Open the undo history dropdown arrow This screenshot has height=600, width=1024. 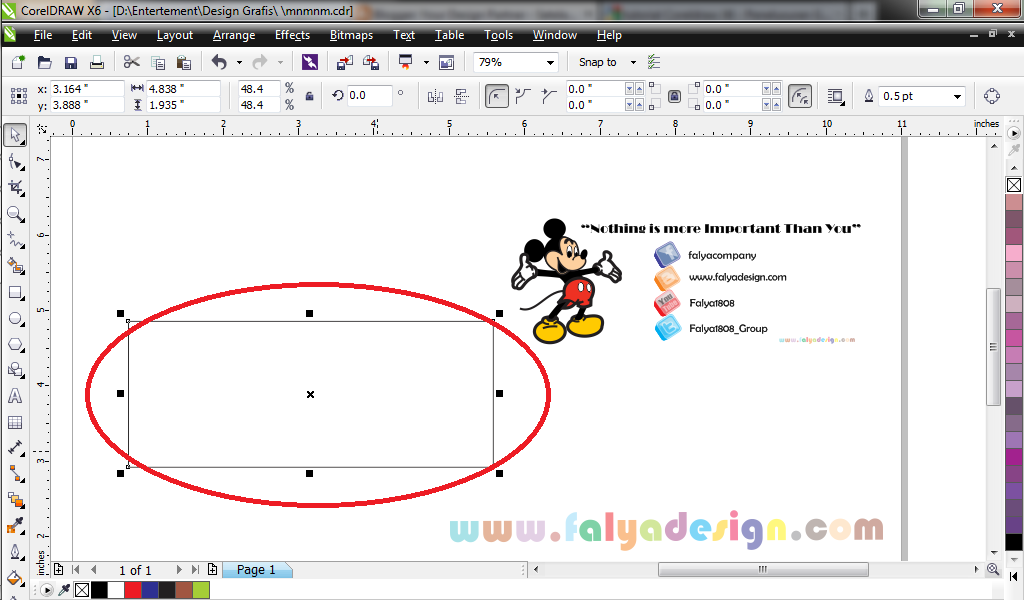click(239, 62)
